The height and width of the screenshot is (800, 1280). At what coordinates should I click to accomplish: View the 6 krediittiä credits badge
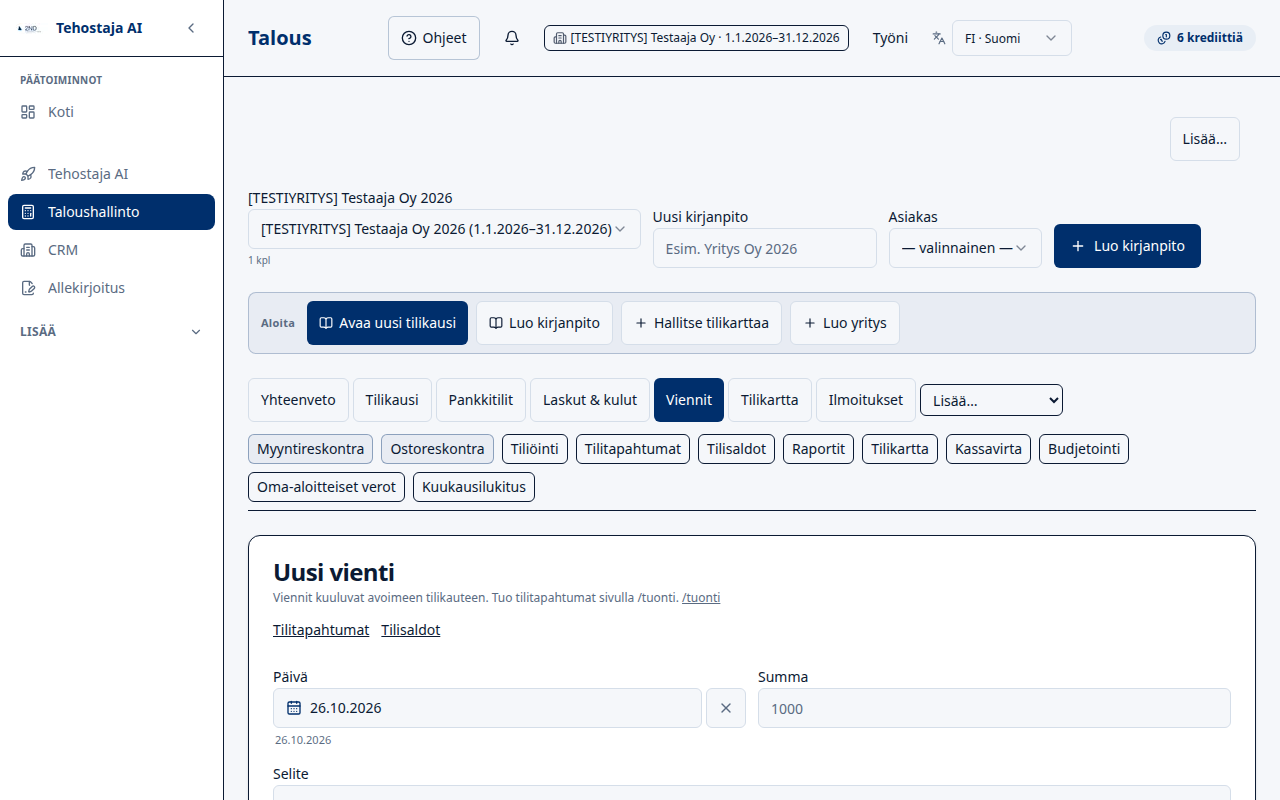pos(1200,38)
